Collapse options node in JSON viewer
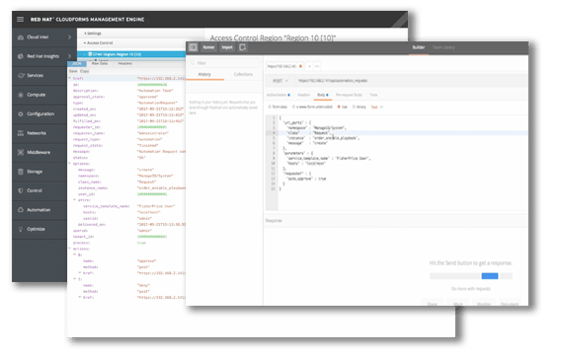This screenshot has height=361, width=563. coord(70,163)
